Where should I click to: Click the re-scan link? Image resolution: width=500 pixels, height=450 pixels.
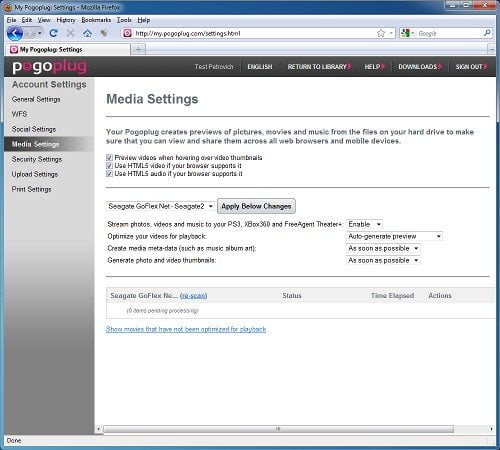pos(193,296)
